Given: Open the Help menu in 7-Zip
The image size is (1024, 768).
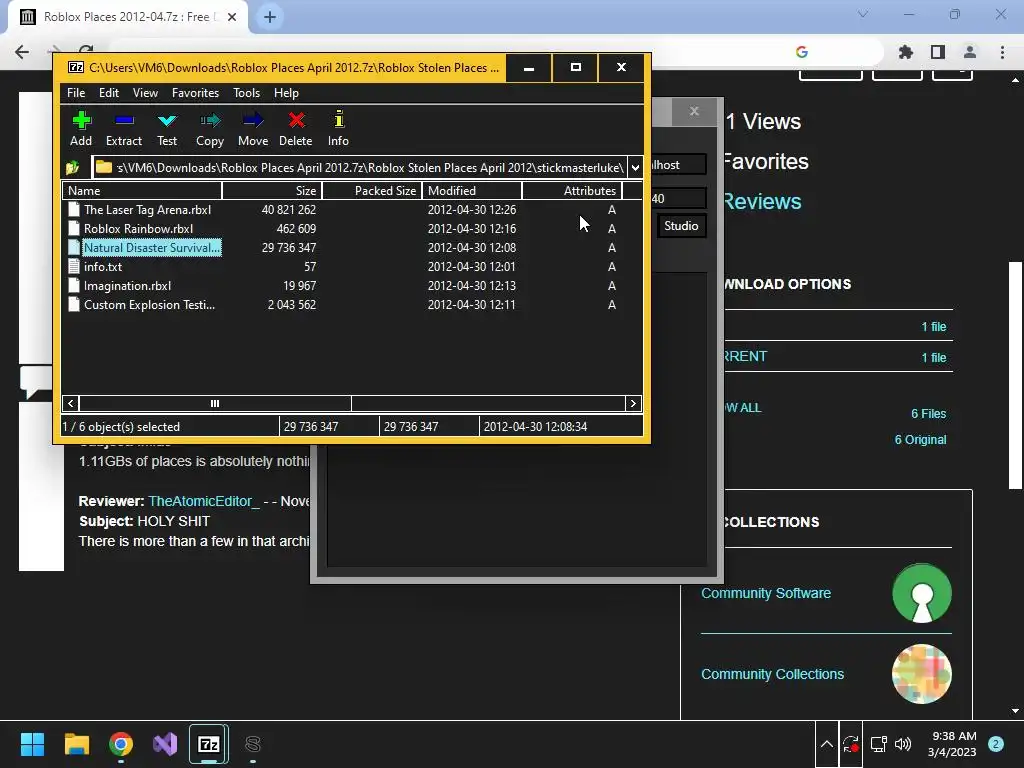Looking at the screenshot, I should [x=286, y=93].
